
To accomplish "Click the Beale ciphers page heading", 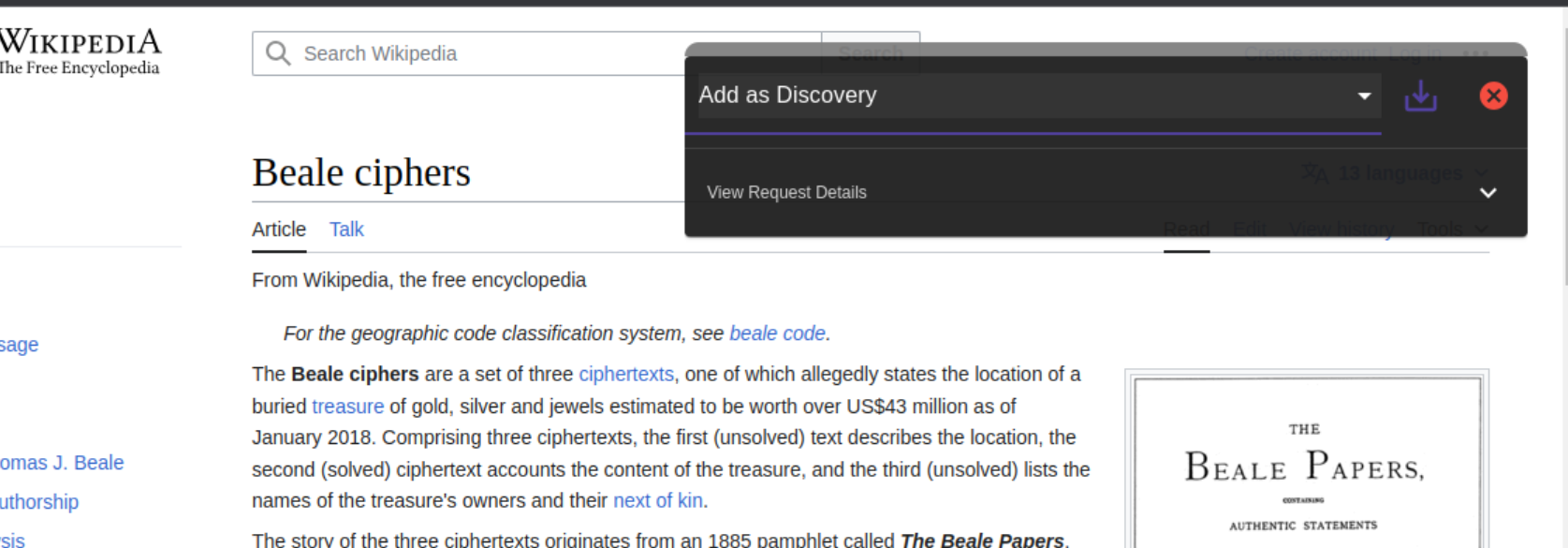I will point(361,172).
